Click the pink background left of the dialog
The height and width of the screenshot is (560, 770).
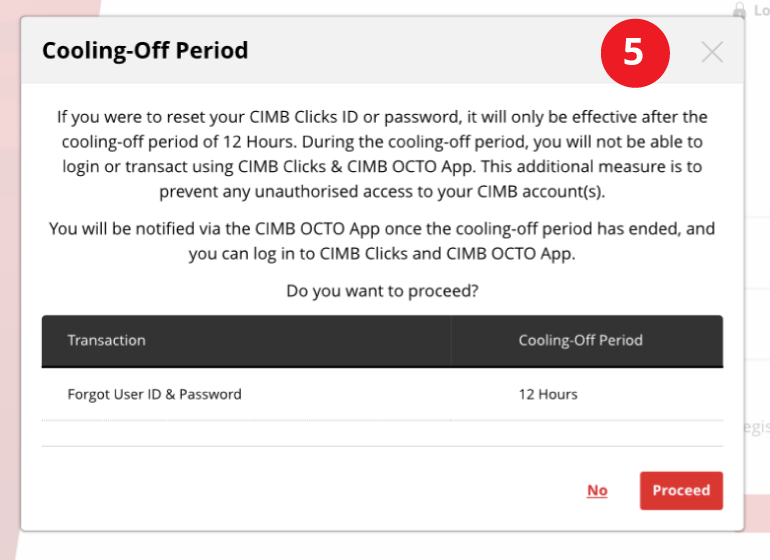[10, 295]
